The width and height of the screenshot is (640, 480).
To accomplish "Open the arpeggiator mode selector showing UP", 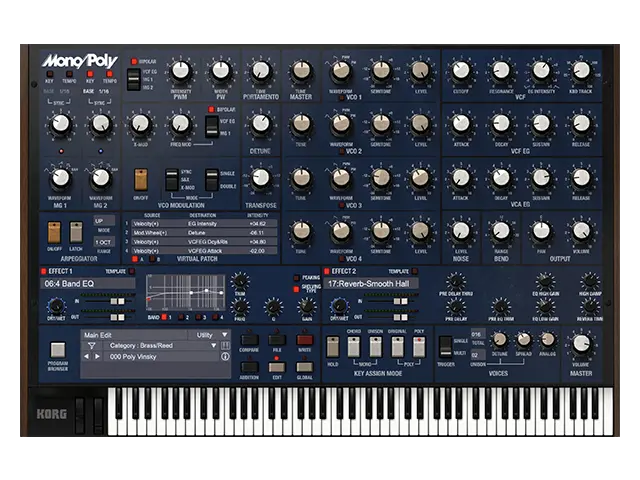I will pos(104,221).
